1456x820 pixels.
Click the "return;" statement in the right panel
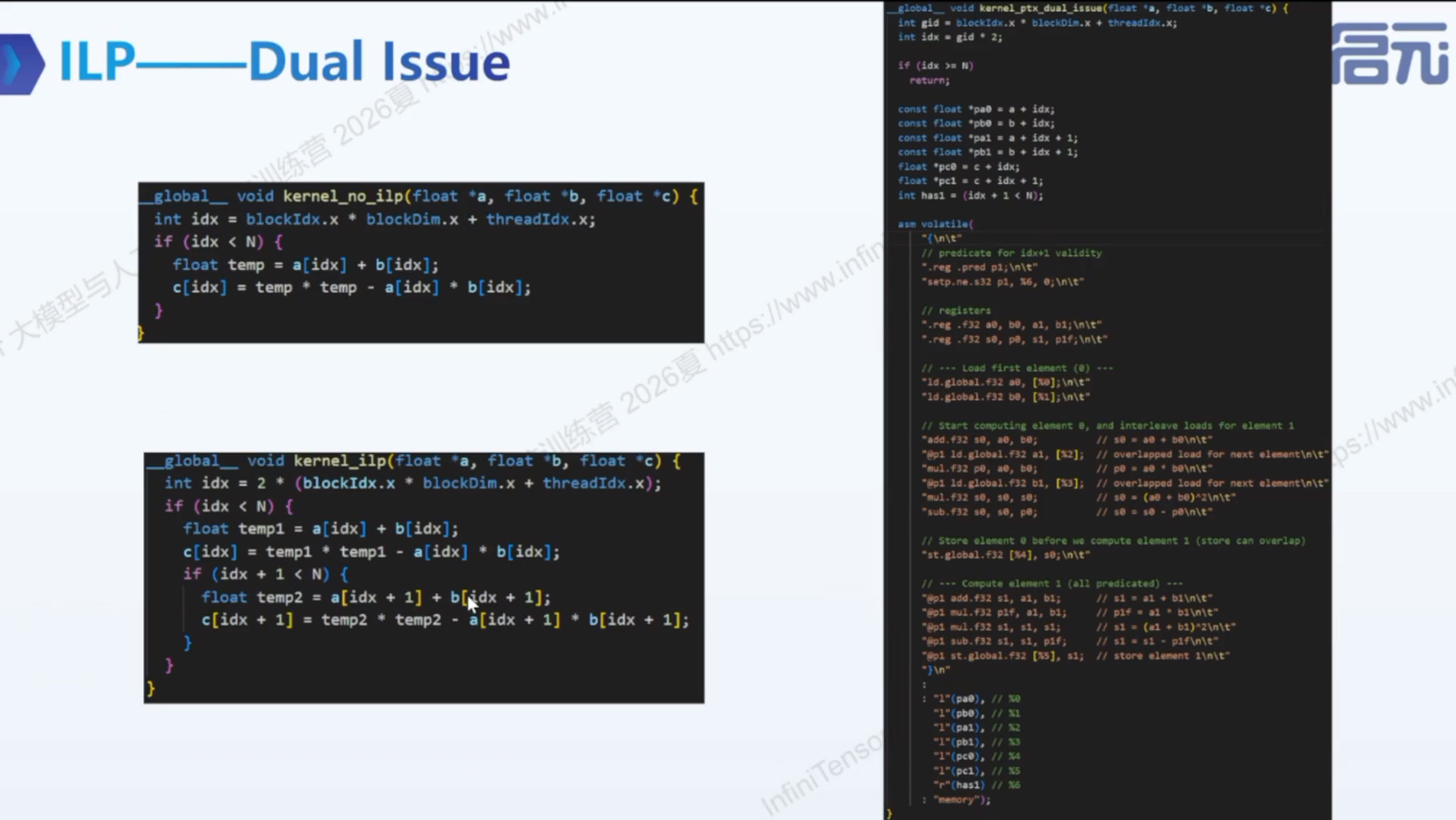click(x=929, y=80)
